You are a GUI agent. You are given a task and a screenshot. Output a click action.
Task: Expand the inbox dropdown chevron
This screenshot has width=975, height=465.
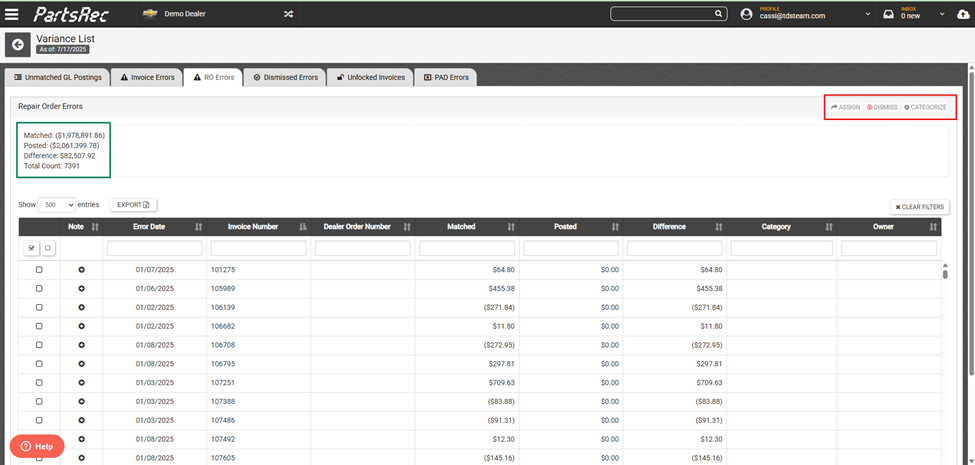click(942, 14)
